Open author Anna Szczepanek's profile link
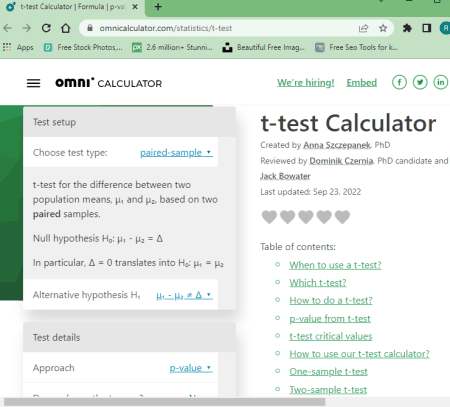This screenshot has height=407, width=450. tap(337, 145)
